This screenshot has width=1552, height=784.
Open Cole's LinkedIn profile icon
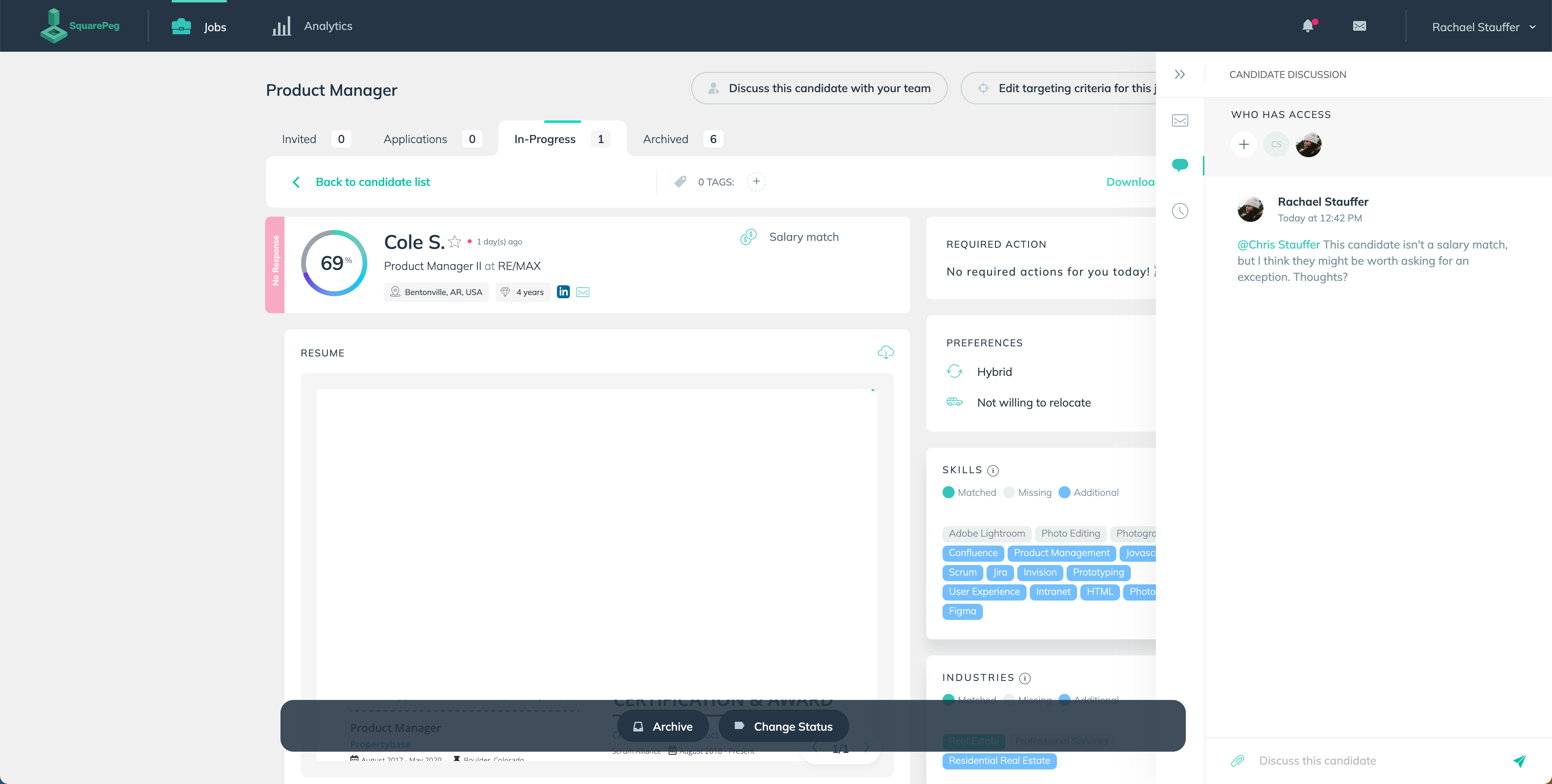click(563, 292)
